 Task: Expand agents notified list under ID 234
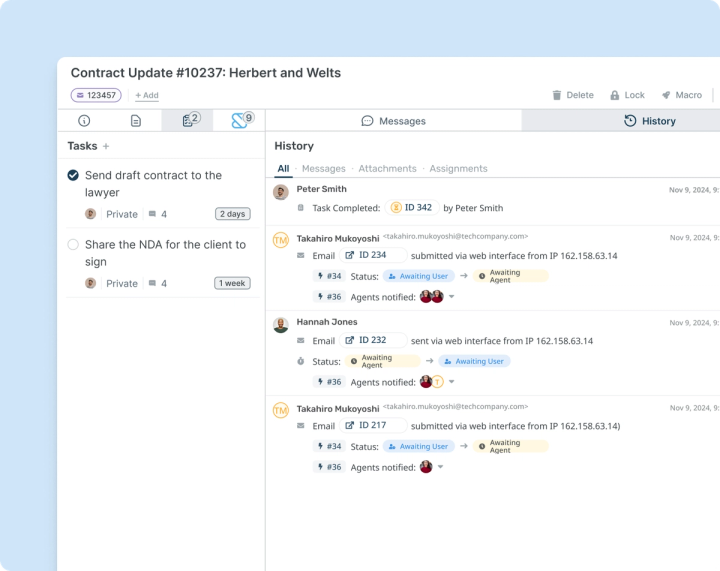pyautogui.click(x=452, y=297)
